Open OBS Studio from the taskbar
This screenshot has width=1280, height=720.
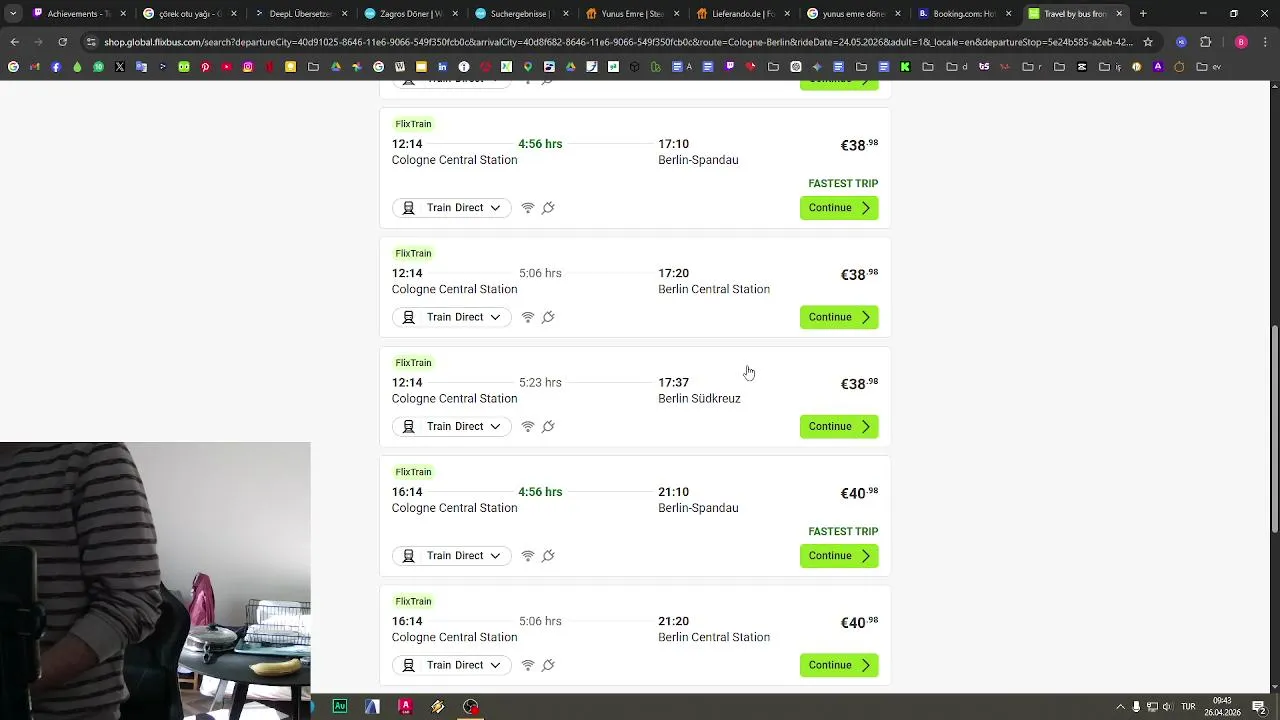coord(471,706)
